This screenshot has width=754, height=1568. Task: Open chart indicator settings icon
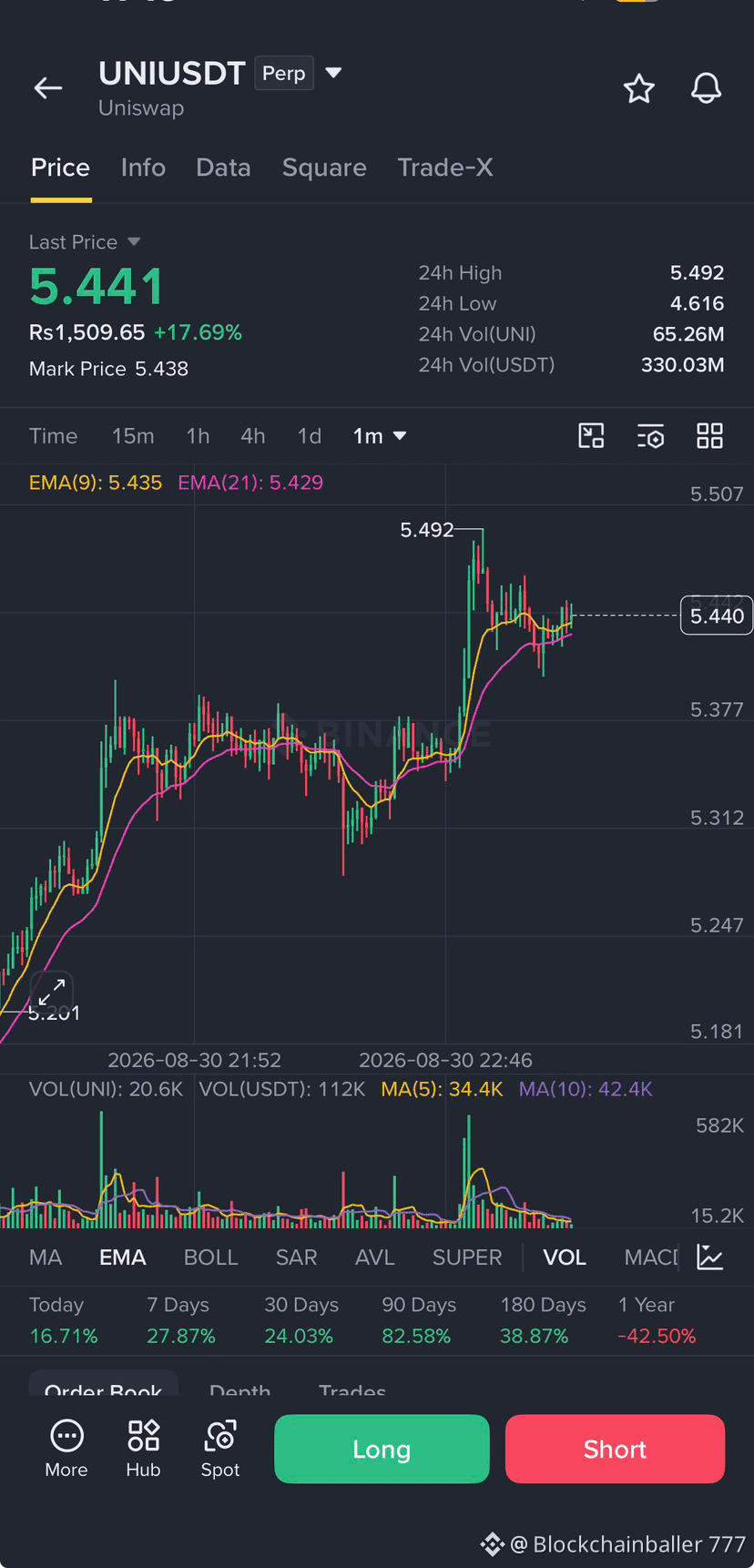point(650,436)
